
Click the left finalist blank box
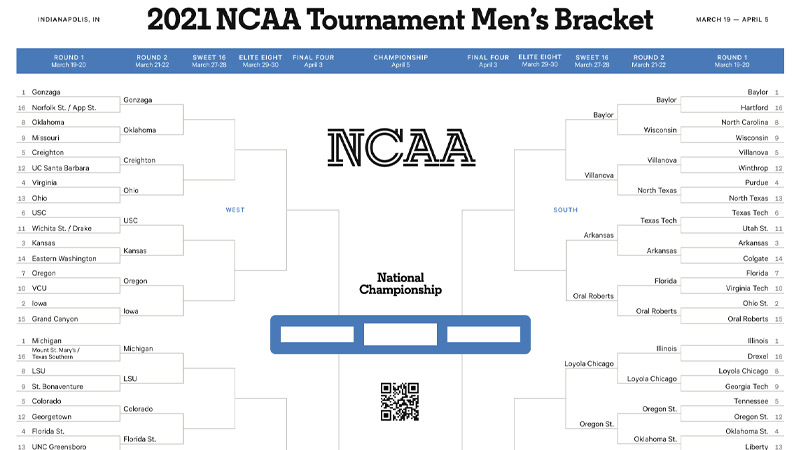pos(317,334)
